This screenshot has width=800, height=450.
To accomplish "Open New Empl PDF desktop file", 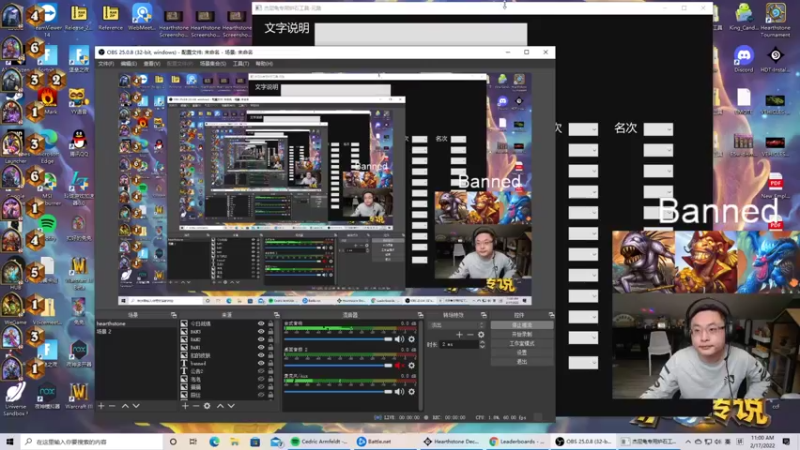I will (x=775, y=185).
